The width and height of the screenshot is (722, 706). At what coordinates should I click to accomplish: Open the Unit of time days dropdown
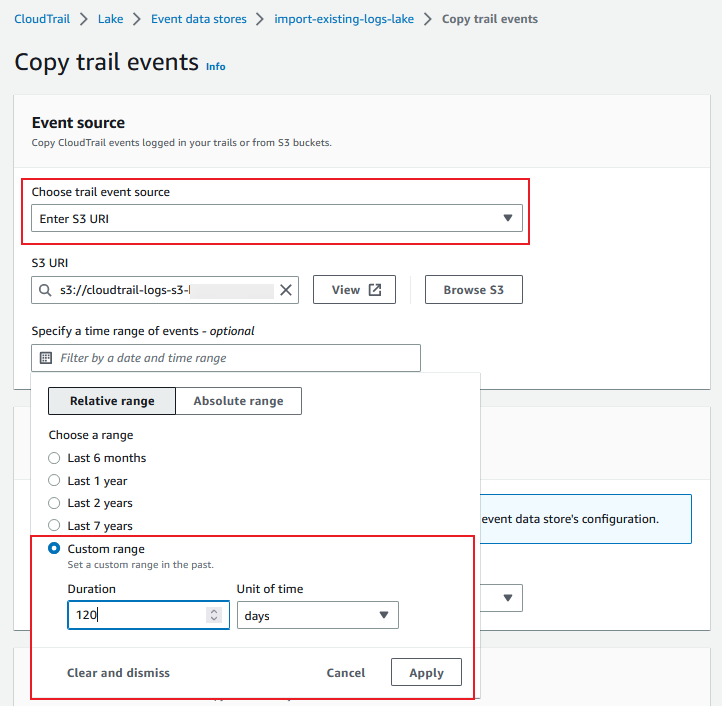click(318, 615)
